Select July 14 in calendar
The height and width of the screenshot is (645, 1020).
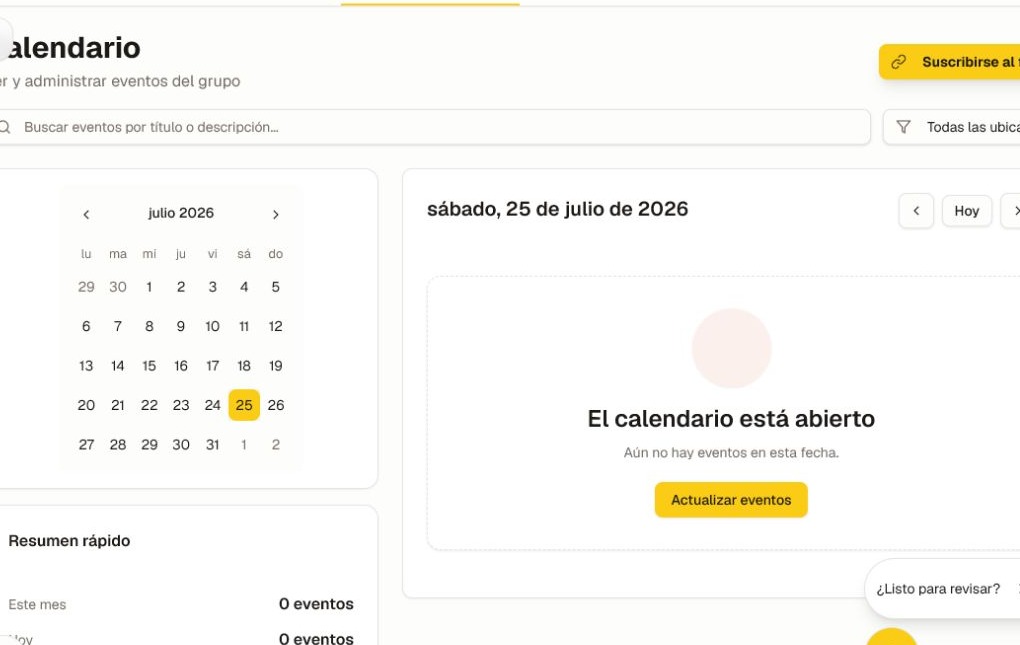[118, 365]
